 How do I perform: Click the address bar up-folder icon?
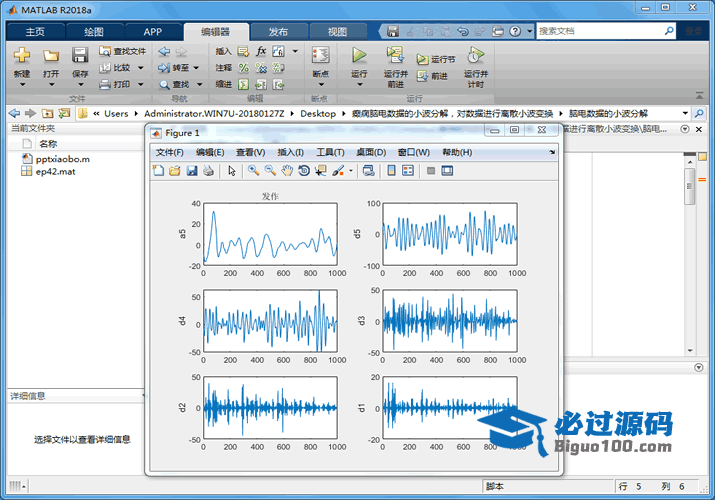pyautogui.click(x=47, y=113)
